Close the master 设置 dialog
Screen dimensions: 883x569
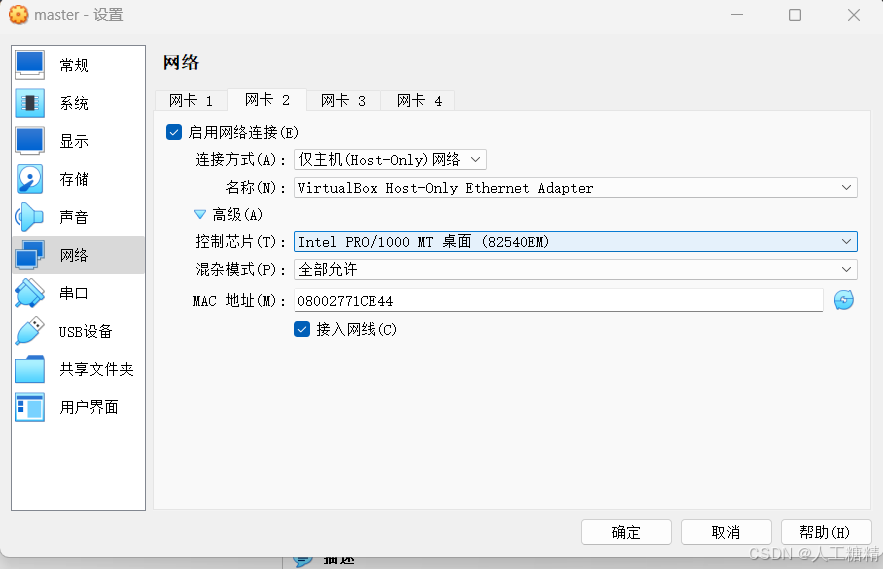[x=854, y=15]
